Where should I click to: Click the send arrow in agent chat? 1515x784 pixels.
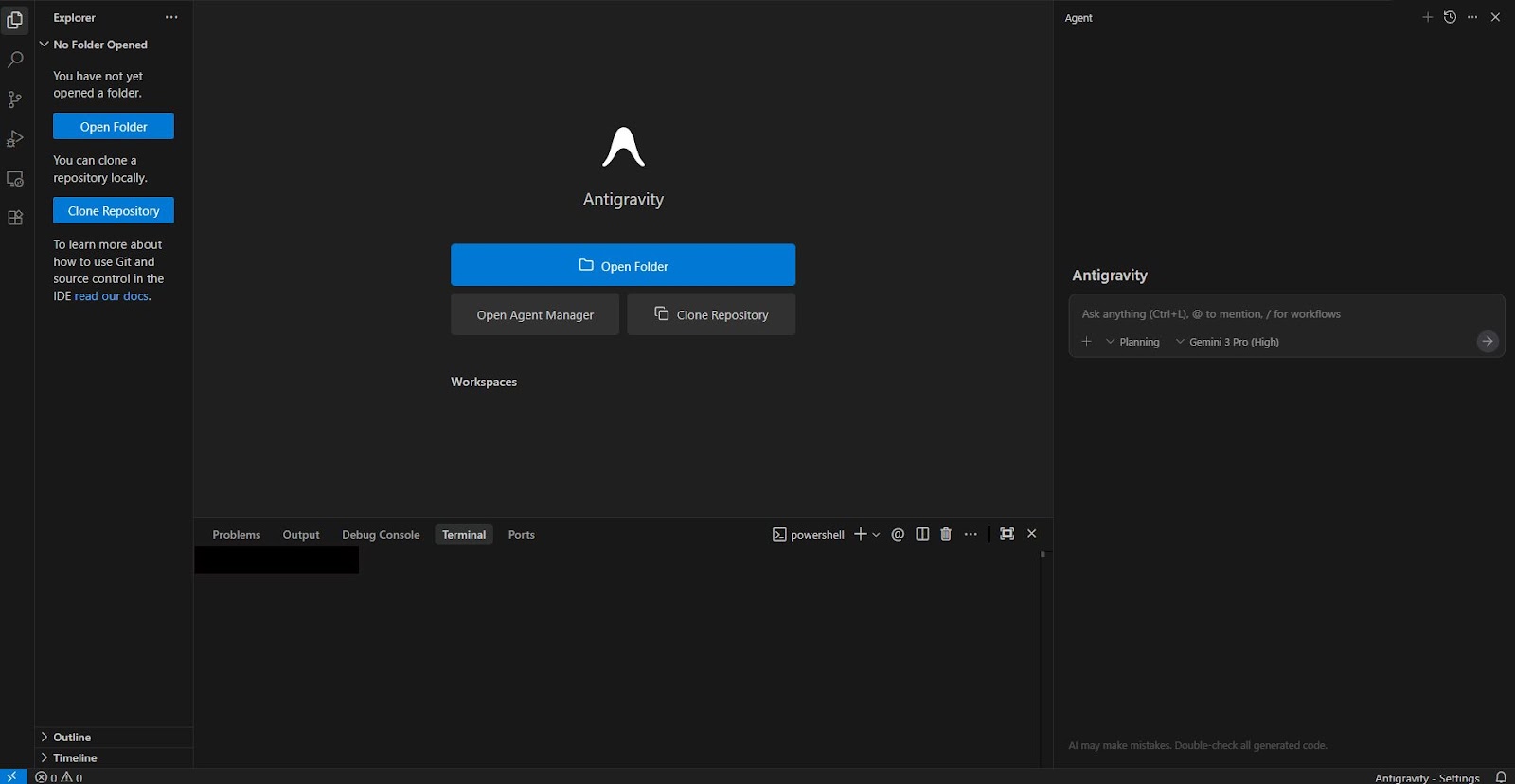point(1487,341)
